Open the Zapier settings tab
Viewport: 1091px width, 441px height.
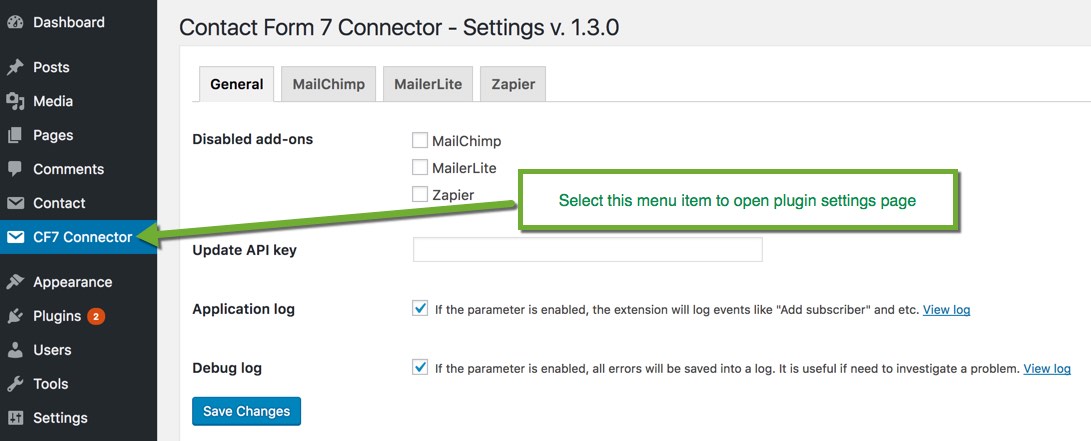tap(513, 84)
